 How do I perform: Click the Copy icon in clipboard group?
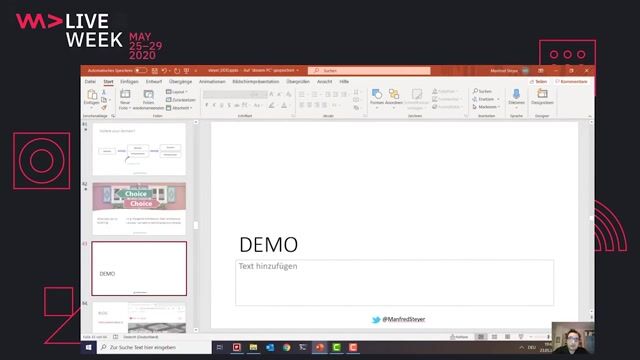(104, 100)
